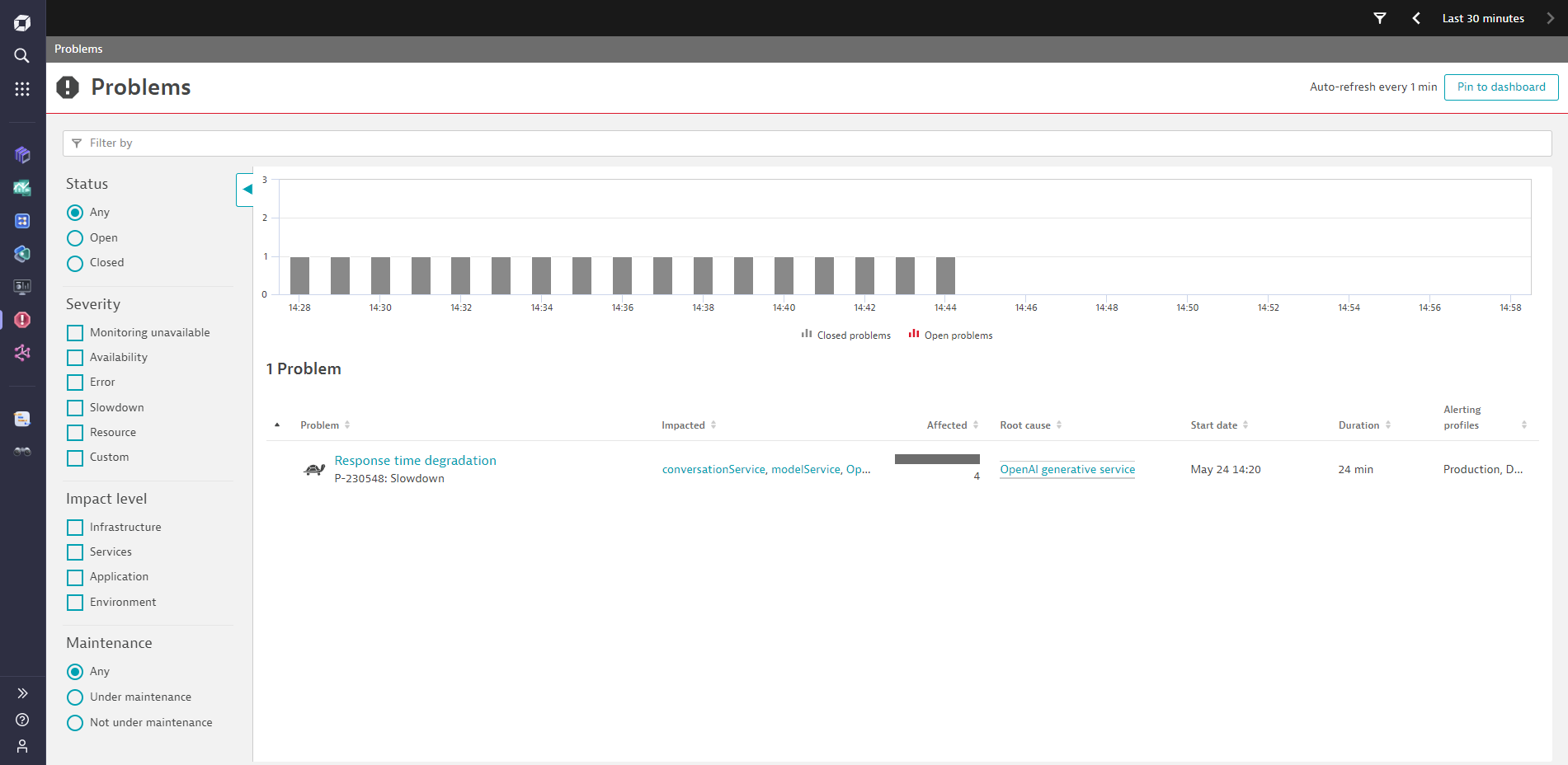Open the Distributed Traces sidebar icon
The width and height of the screenshot is (1568, 765).
[22, 353]
